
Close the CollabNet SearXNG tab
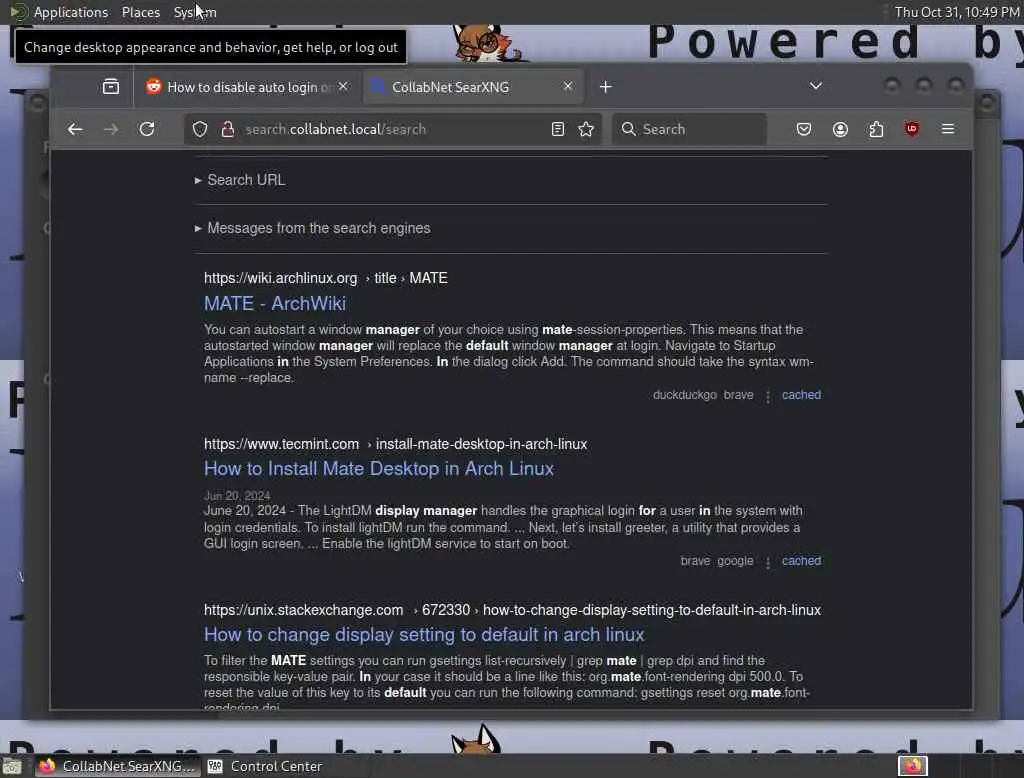pyautogui.click(x=568, y=86)
